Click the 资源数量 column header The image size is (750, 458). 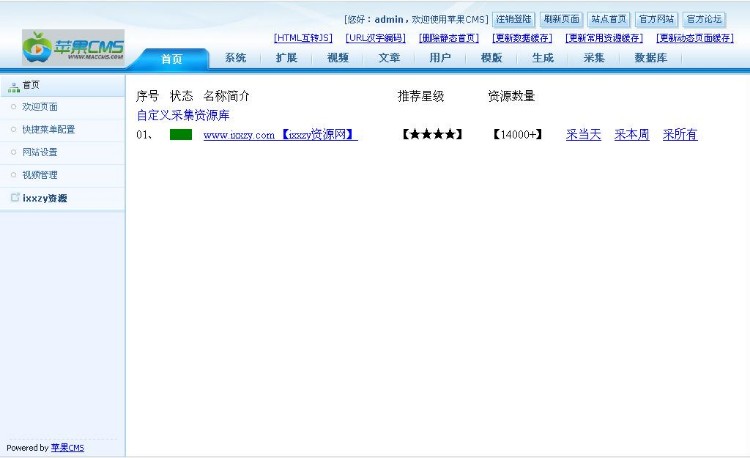511,96
